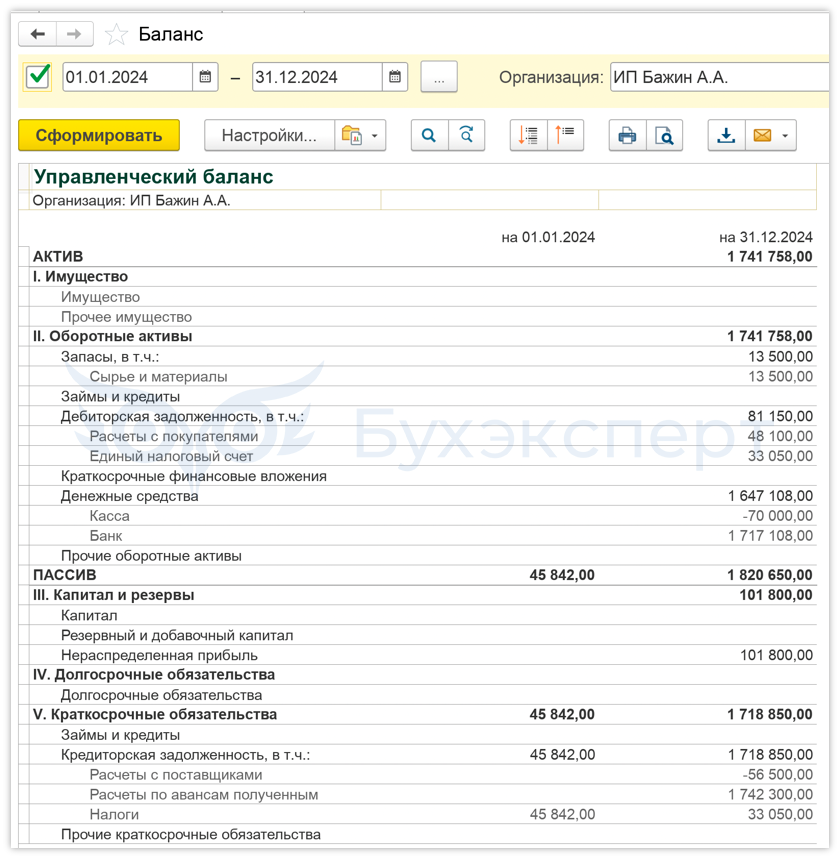The height and width of the screenshot is (859, 840).
Task: Toggle the period checkbox
Action: point(38,77)
